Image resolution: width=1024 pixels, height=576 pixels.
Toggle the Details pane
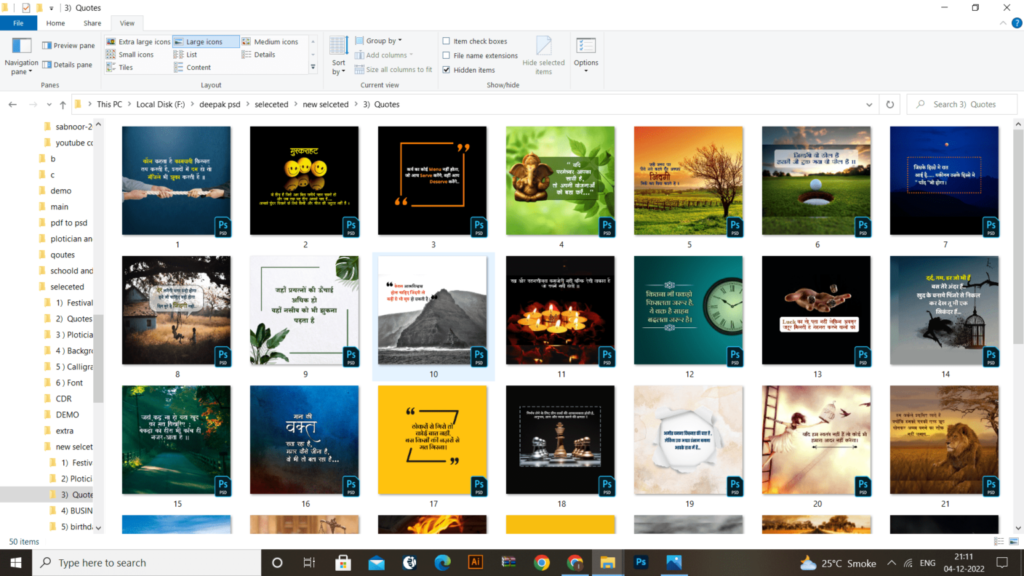coord(67,65)
